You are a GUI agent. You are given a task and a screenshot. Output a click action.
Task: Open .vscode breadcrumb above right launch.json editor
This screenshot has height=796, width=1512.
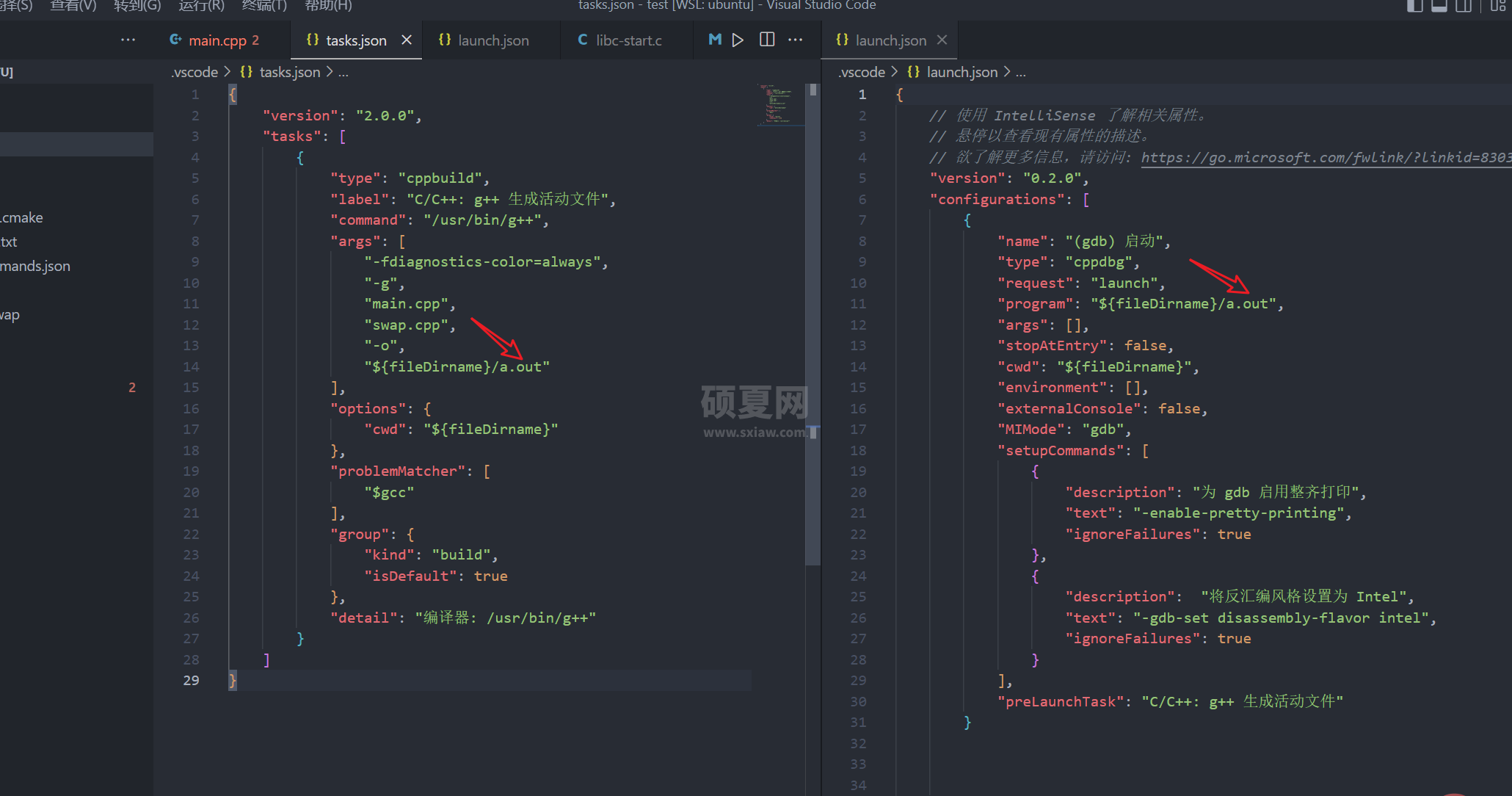(x=862, y=72)
